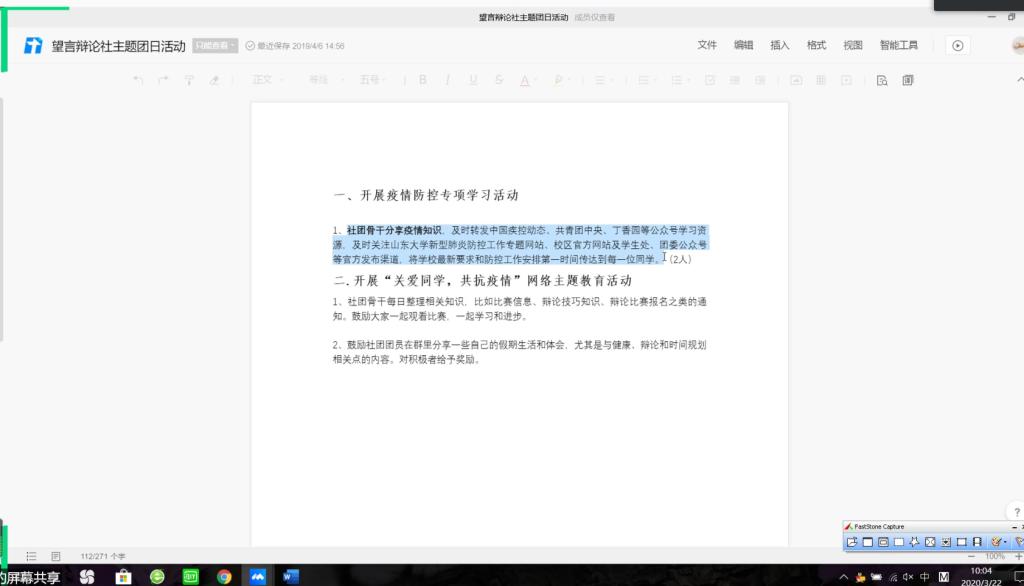1024x586 pixels.
Task: Toggle italic formatting in toolbar
Action: point(447,80)
